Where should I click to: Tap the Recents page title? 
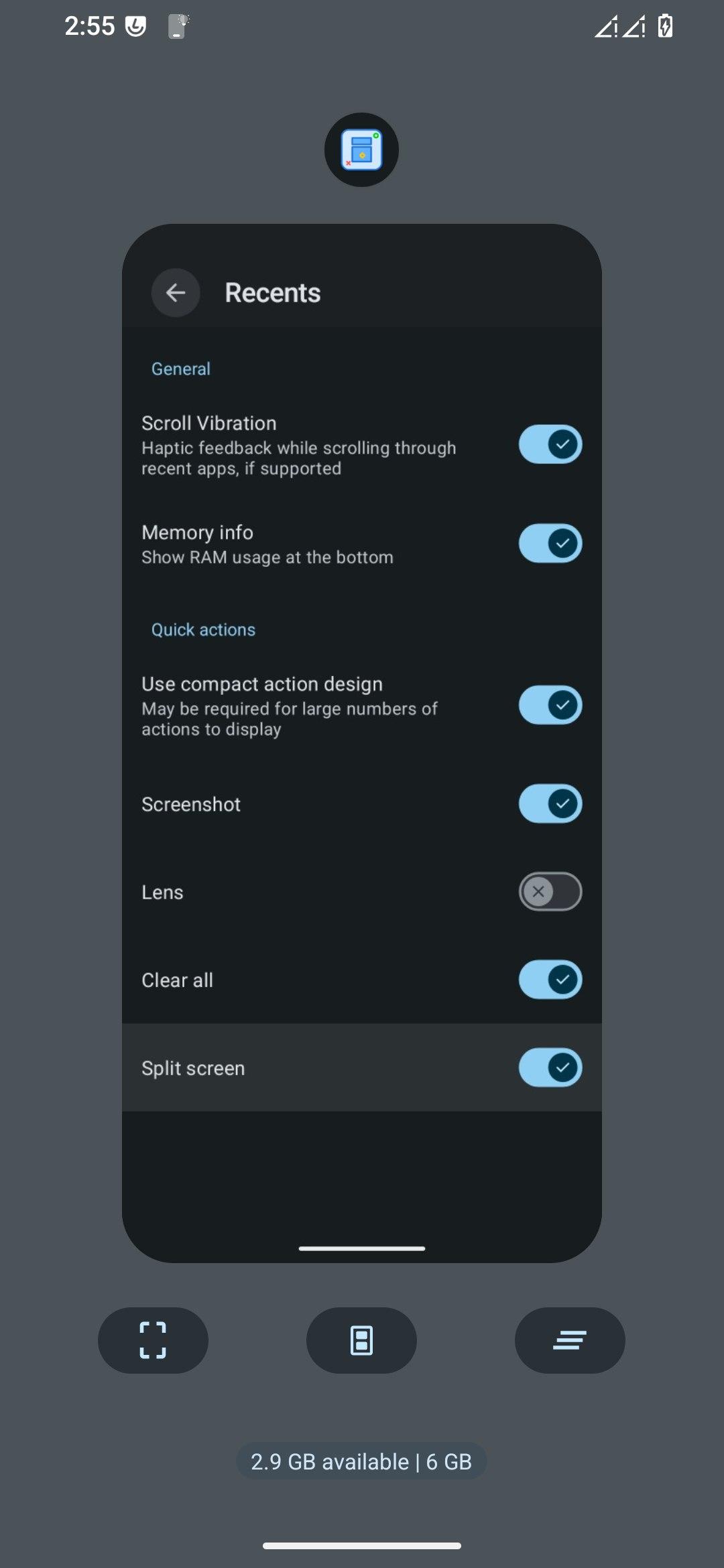point(273,293)
